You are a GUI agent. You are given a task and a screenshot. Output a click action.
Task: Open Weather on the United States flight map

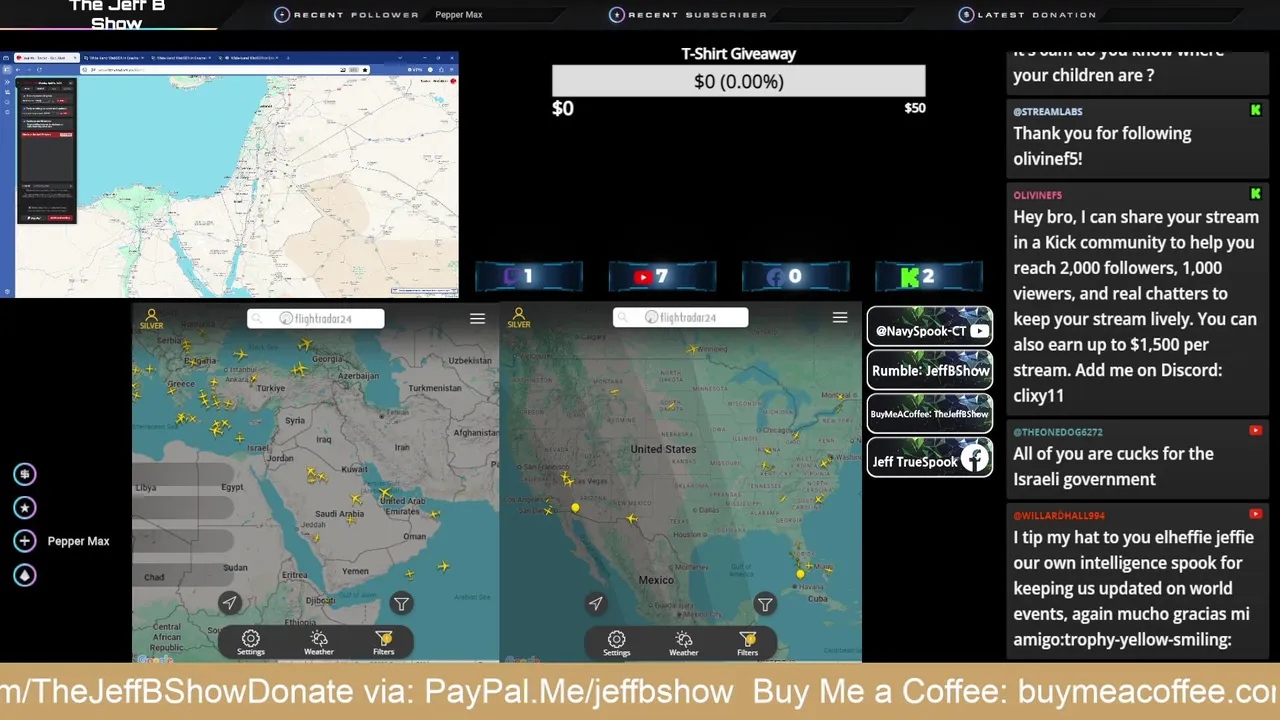tap(684, 642)
